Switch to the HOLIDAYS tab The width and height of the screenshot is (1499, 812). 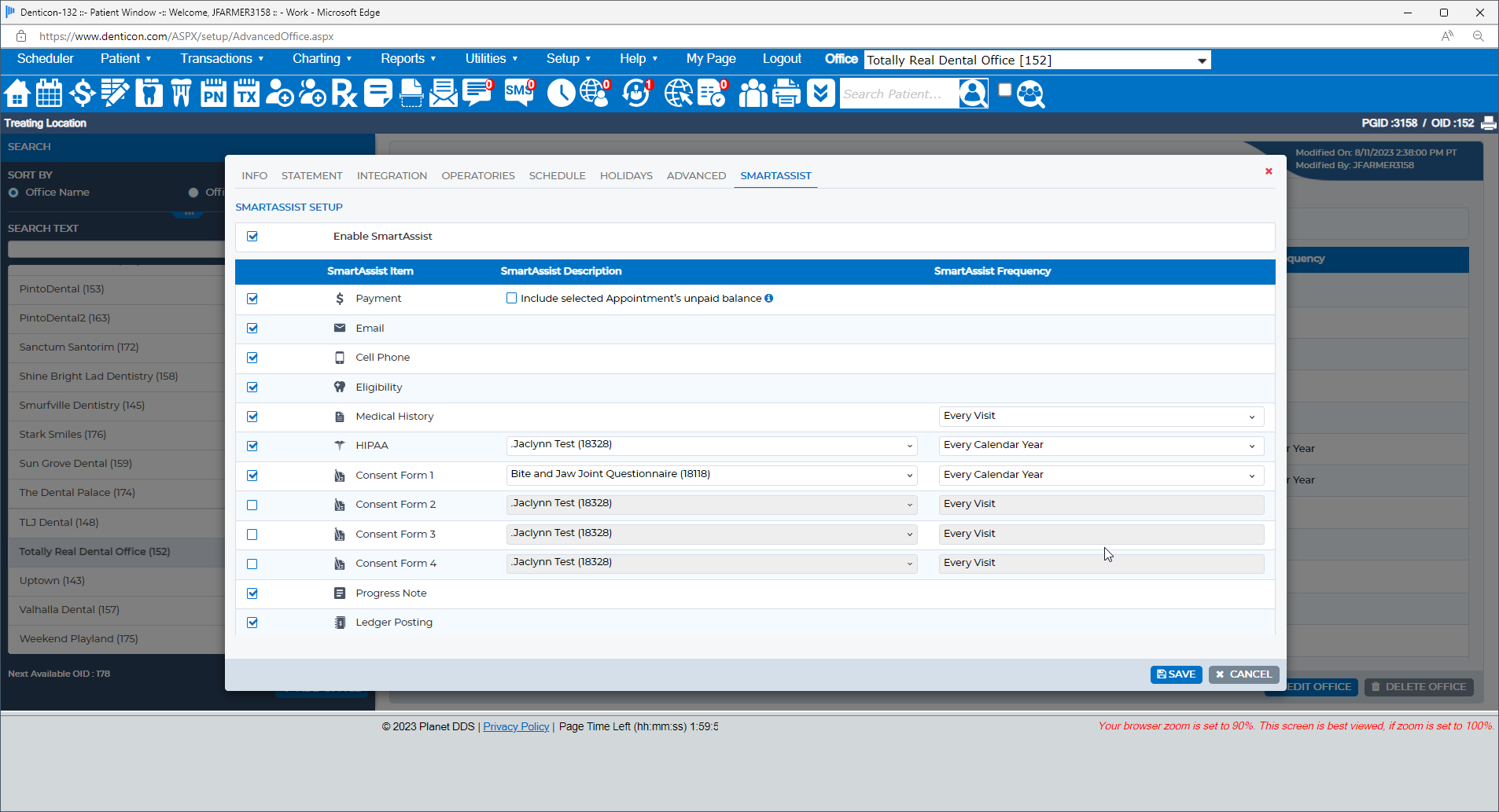click(626, 175)
